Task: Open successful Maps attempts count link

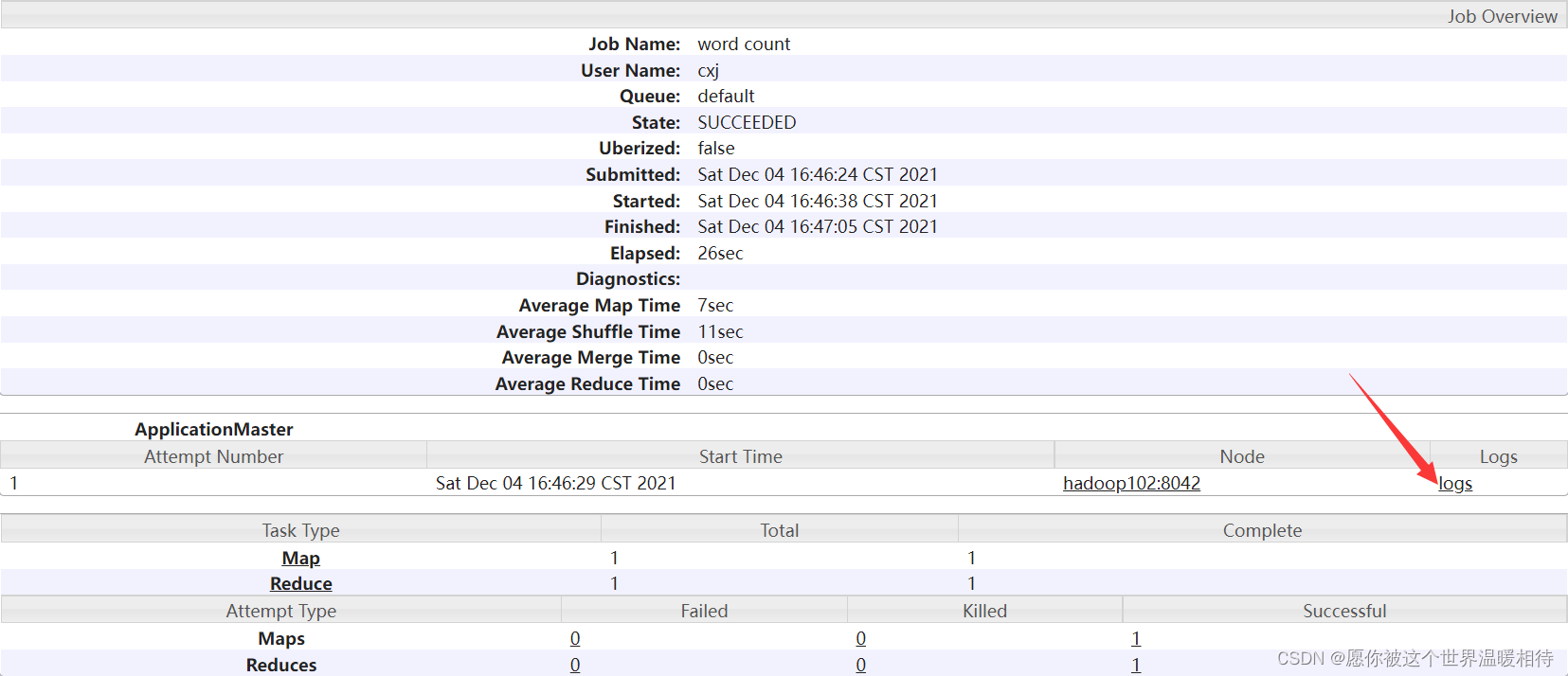Action: (x=1136, y=639)
